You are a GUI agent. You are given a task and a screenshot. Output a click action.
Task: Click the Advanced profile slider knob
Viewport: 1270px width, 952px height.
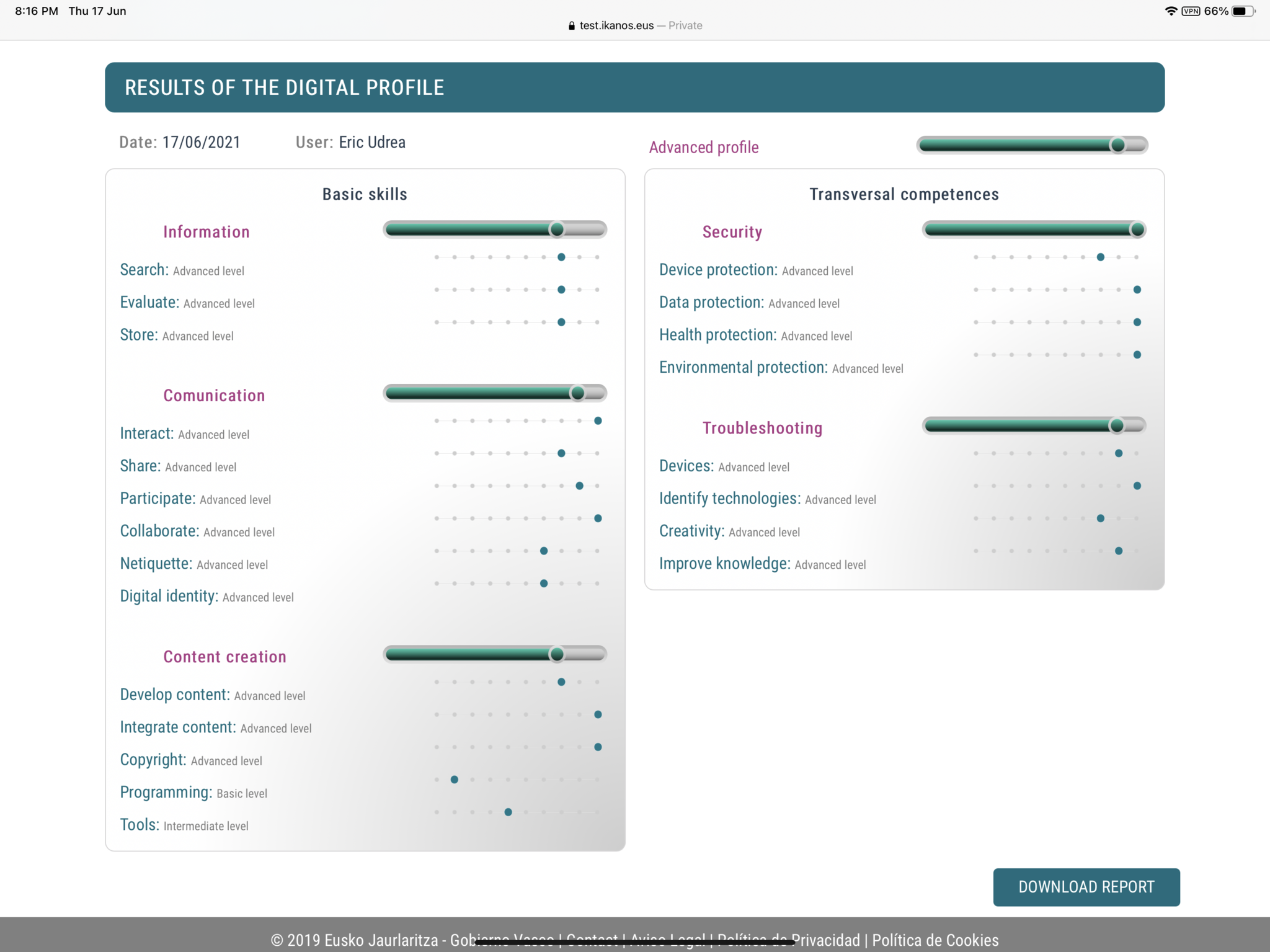(1117, 145)
